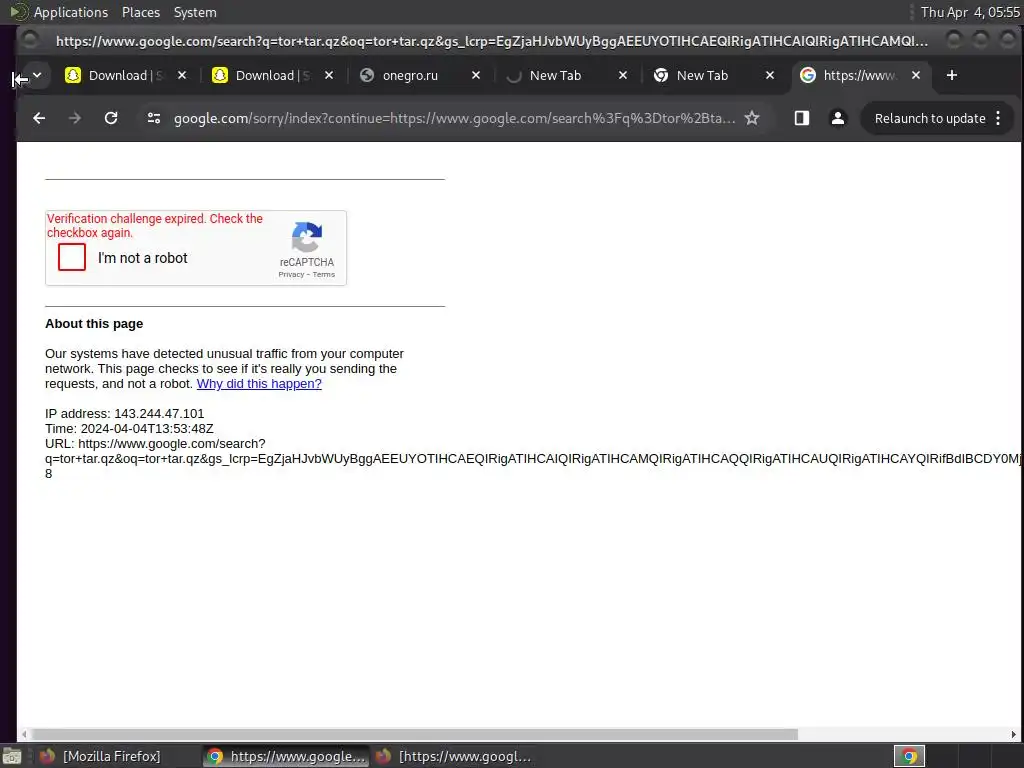This screenshot has width=1024, height=768.
Task: Click Relaunch to update button
Action: pos(929,118)
